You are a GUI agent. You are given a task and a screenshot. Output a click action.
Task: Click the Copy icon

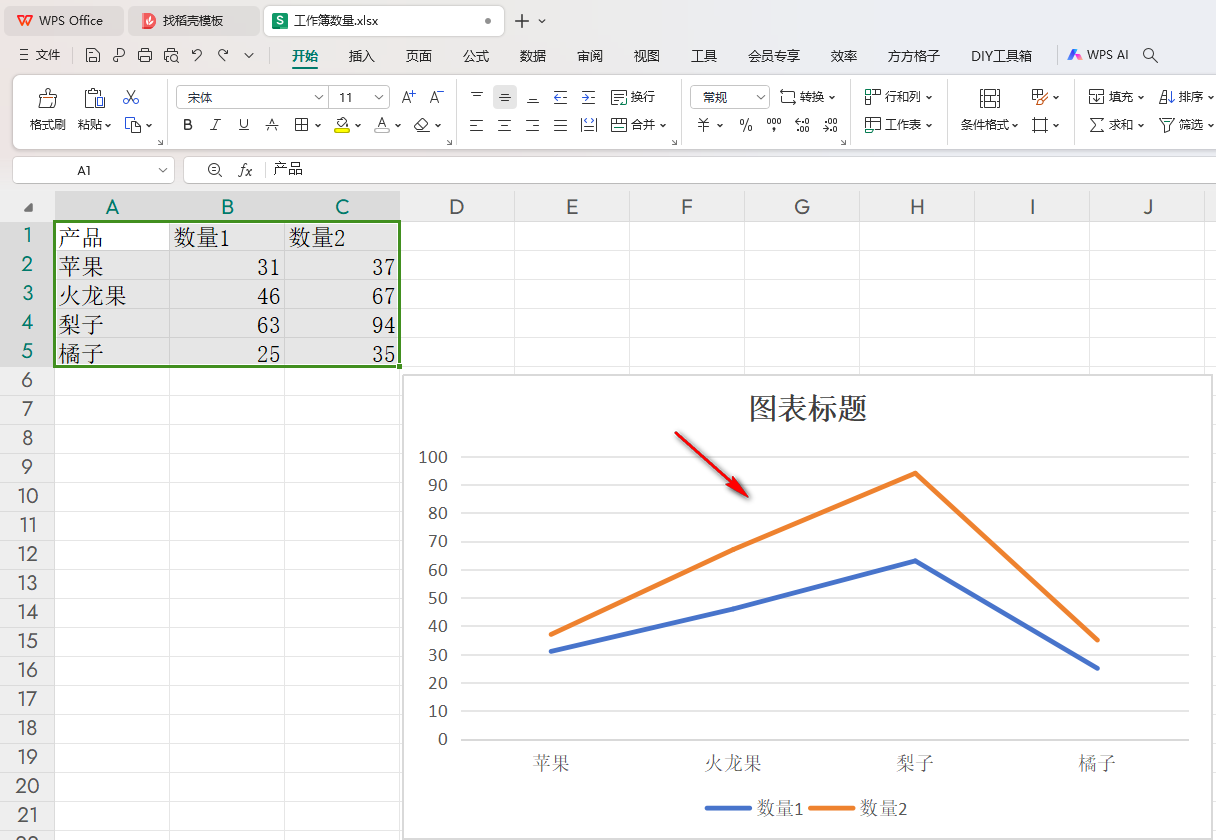pos(133,125)
